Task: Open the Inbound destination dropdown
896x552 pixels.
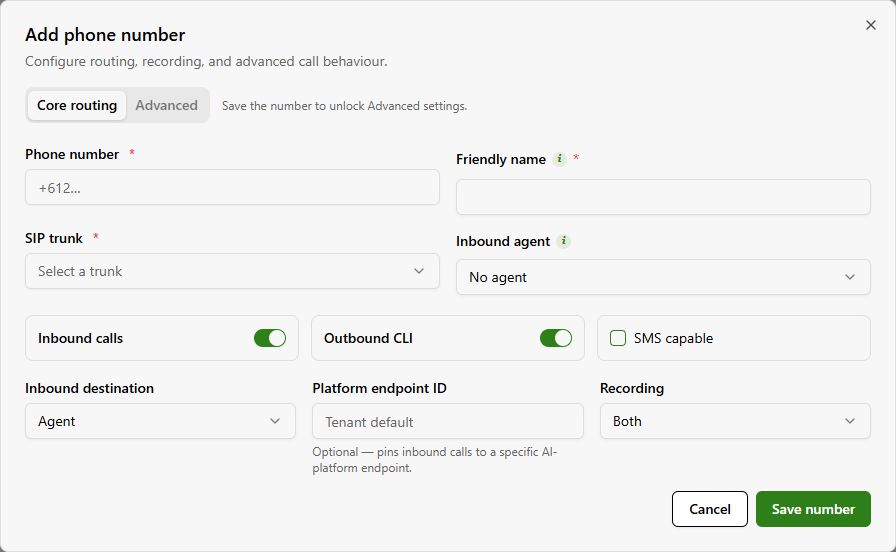Action: pos(160,421)
